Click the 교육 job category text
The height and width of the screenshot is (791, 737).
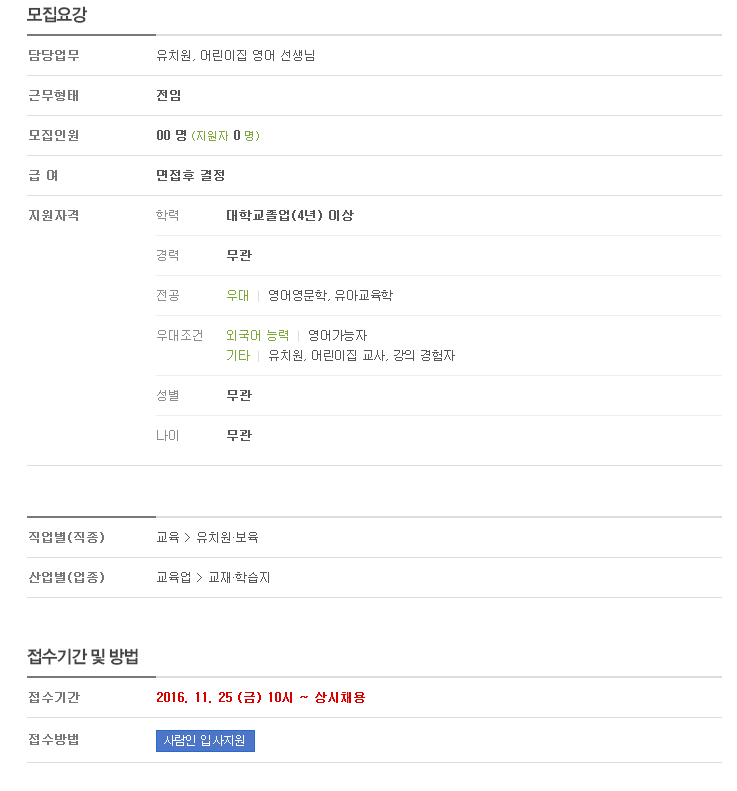pyautogui.click(x=168, y=537)
